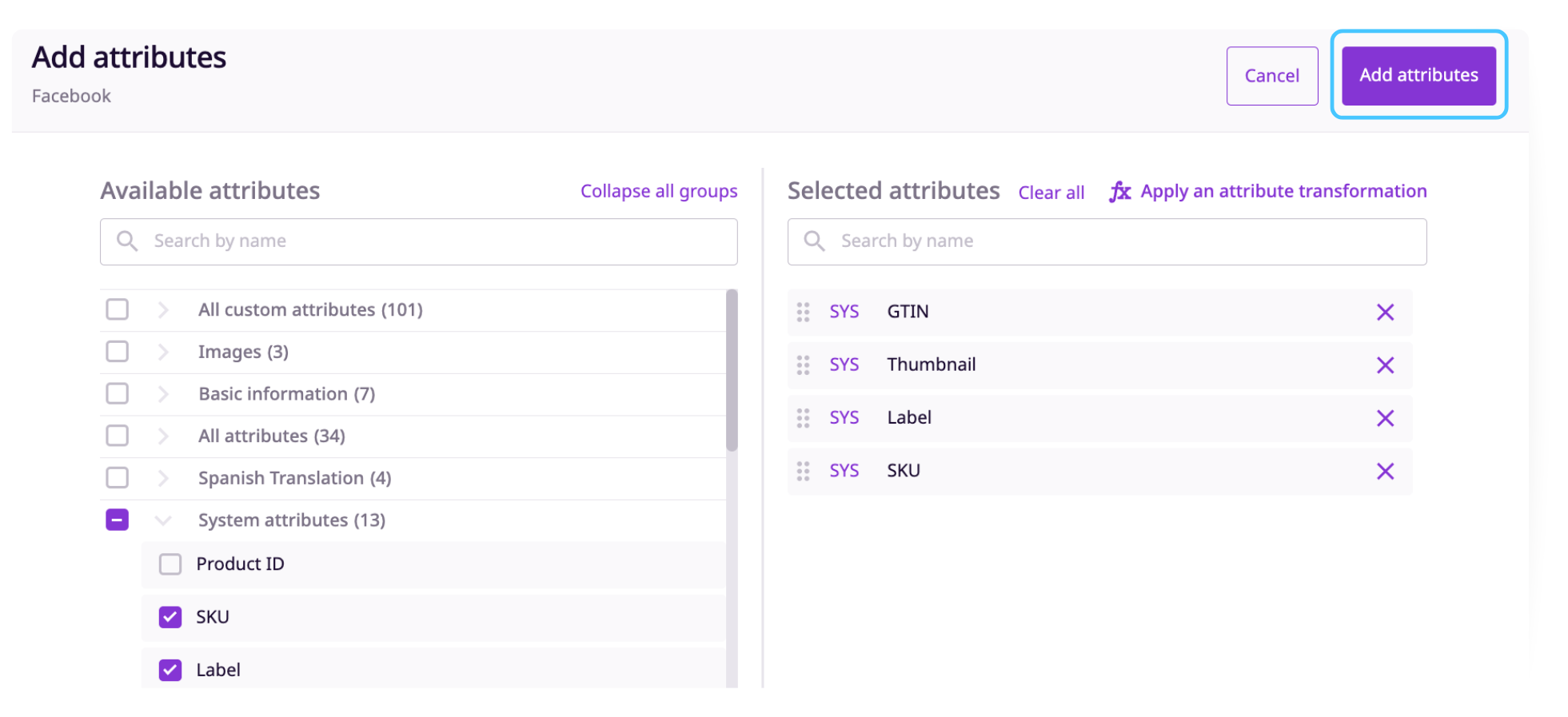Remove GTIN from selected attributes

(x=1385, y=312)
